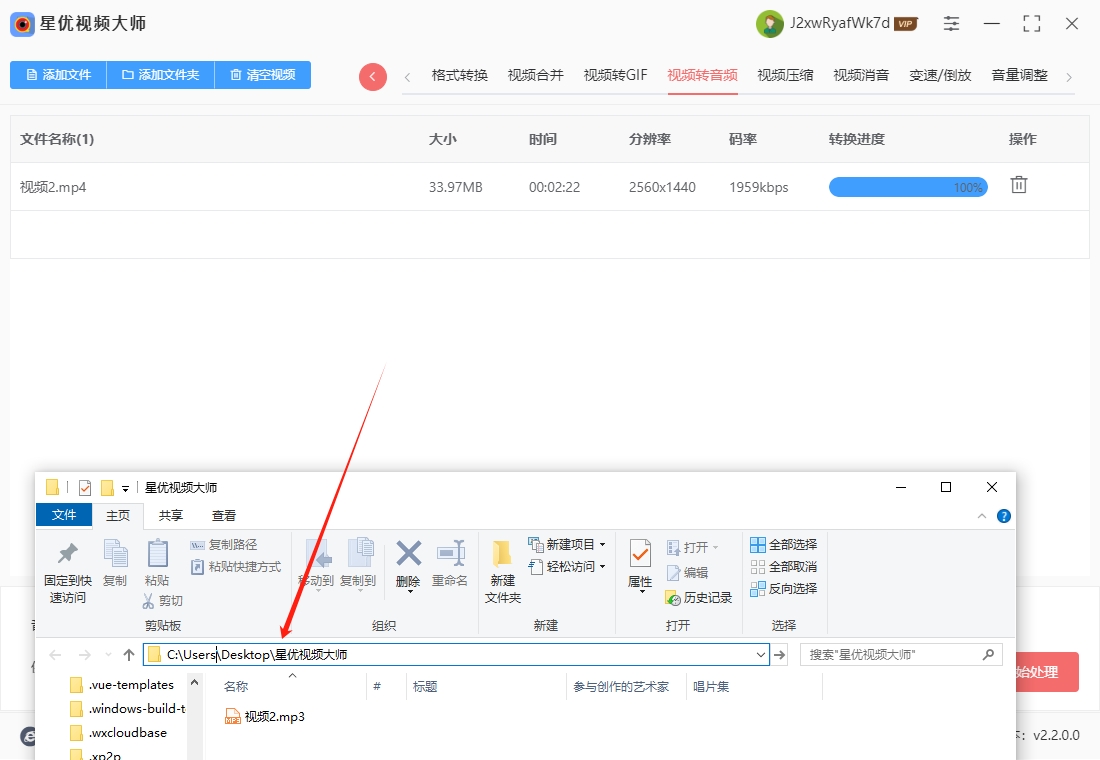Image resolution: width=1100 pixels, height=760 pixels.
Task: Click the Go-to arrow beside address bar
Action: pyautogui.click(x=779, y=655)
